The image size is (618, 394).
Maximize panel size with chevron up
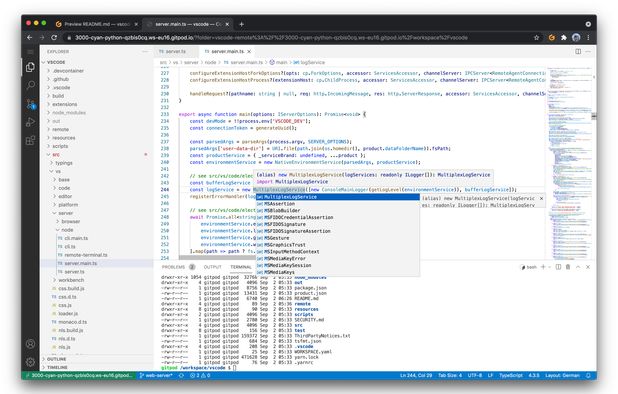point(578,267)
